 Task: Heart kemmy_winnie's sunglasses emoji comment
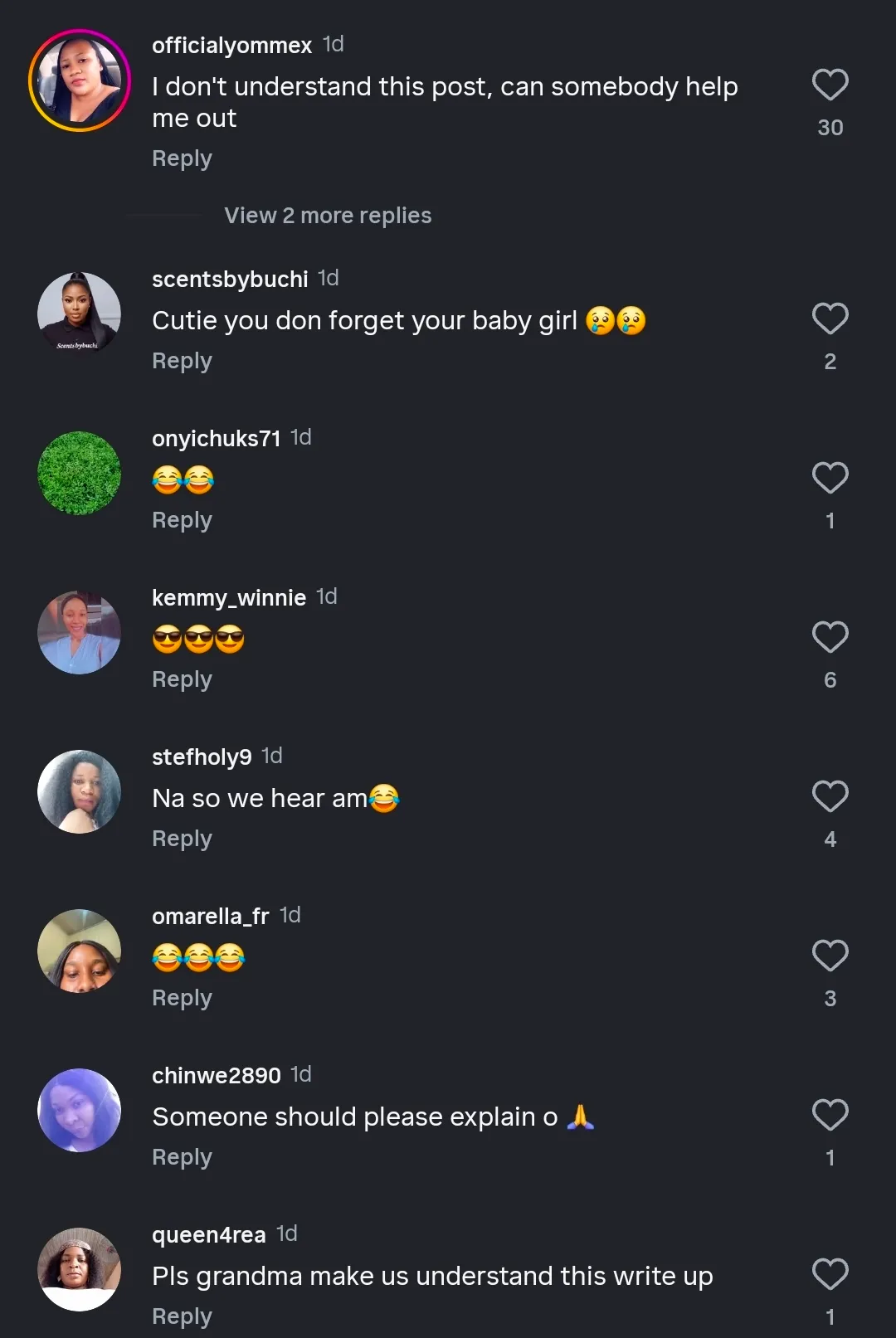830,637
